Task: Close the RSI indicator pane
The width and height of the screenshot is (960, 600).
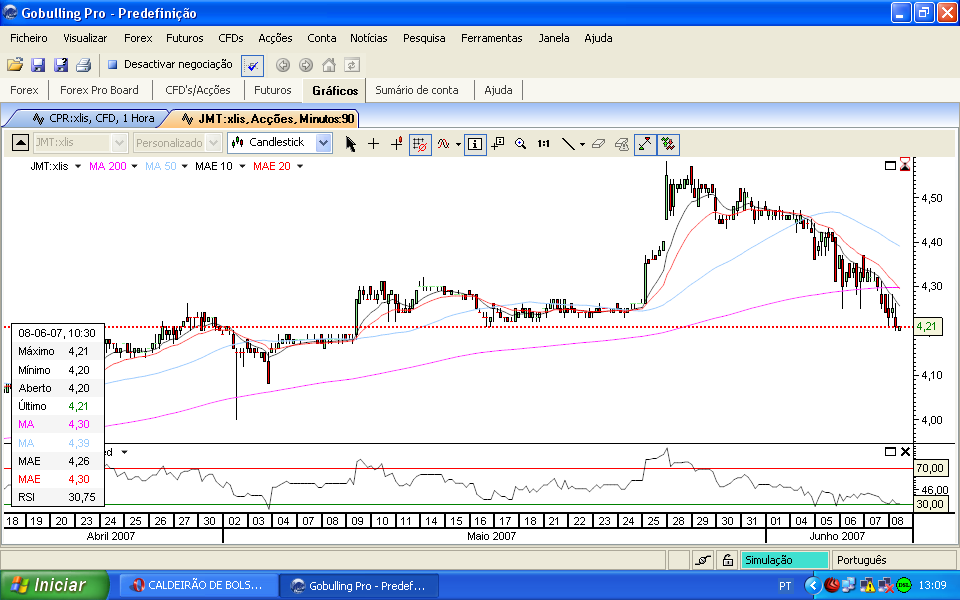Action: (x=906, y=452)
